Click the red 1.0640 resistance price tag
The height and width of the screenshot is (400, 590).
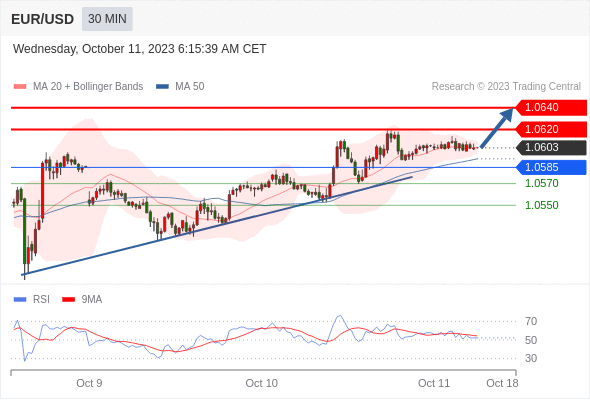tap(551, 107)
